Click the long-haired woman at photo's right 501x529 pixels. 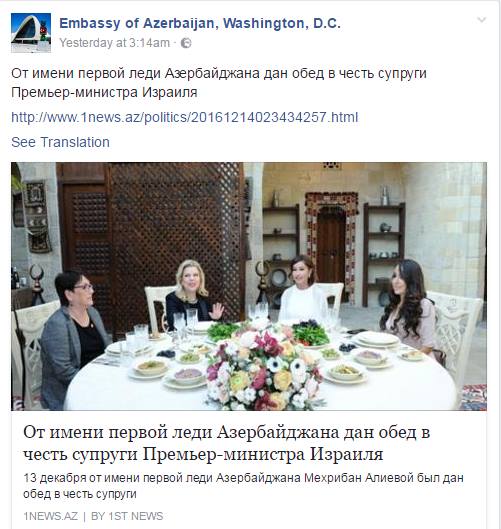tap(409, 308)
